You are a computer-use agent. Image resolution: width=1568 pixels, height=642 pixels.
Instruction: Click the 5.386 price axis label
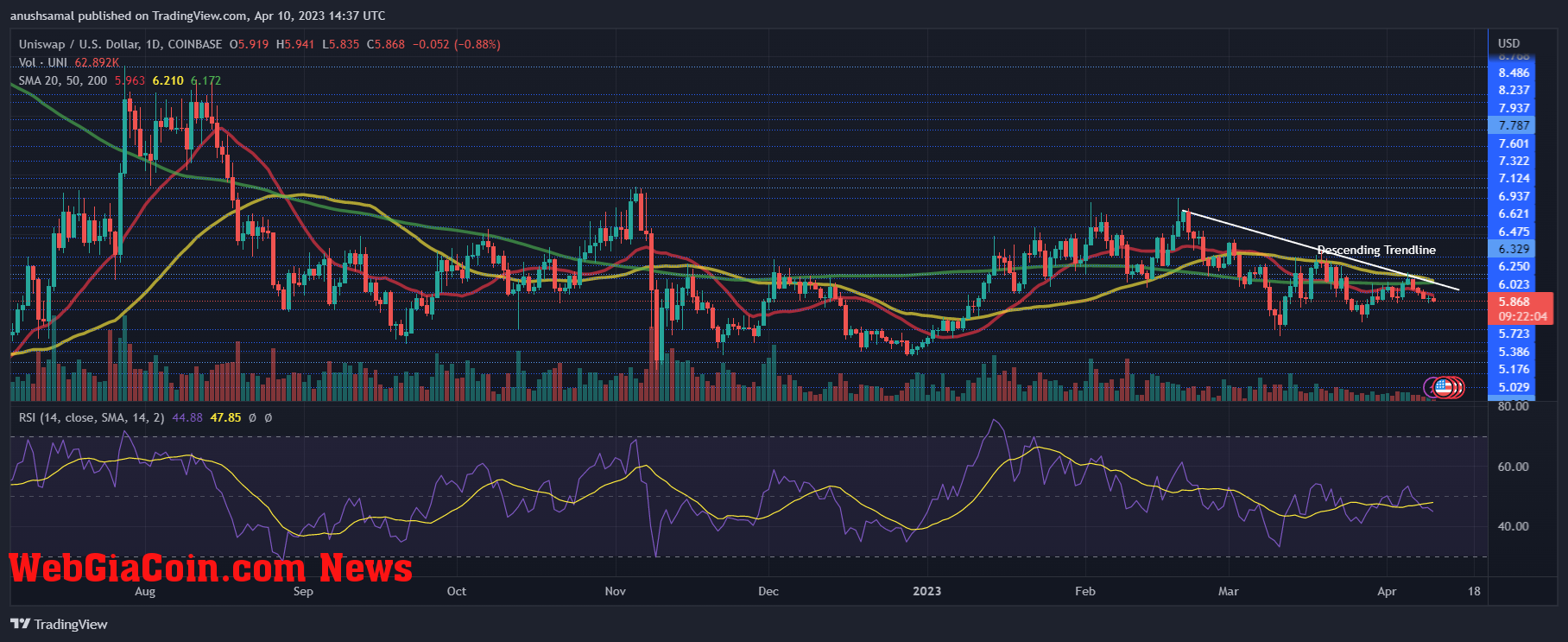coord(1514,352)
